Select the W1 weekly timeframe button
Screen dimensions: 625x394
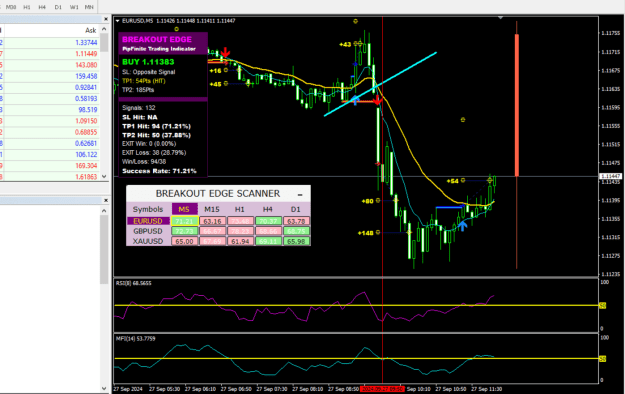(x=74, y=7)
